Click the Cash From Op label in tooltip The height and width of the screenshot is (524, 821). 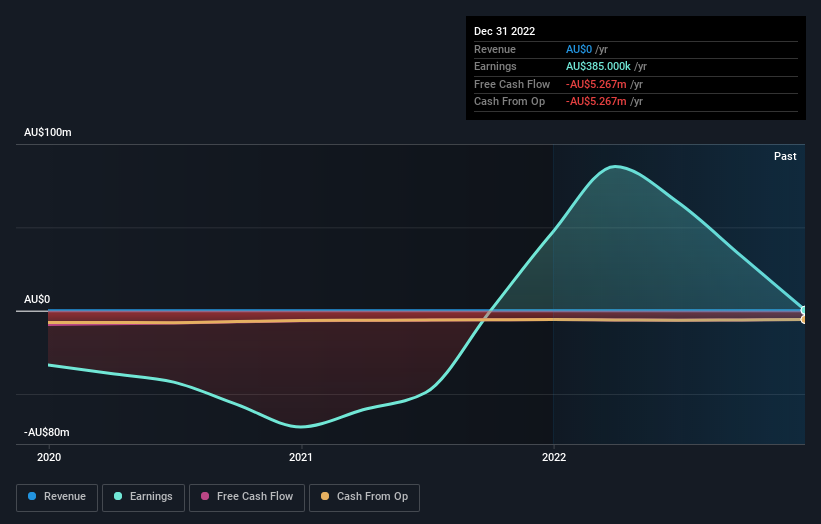[x=509, y=102]
